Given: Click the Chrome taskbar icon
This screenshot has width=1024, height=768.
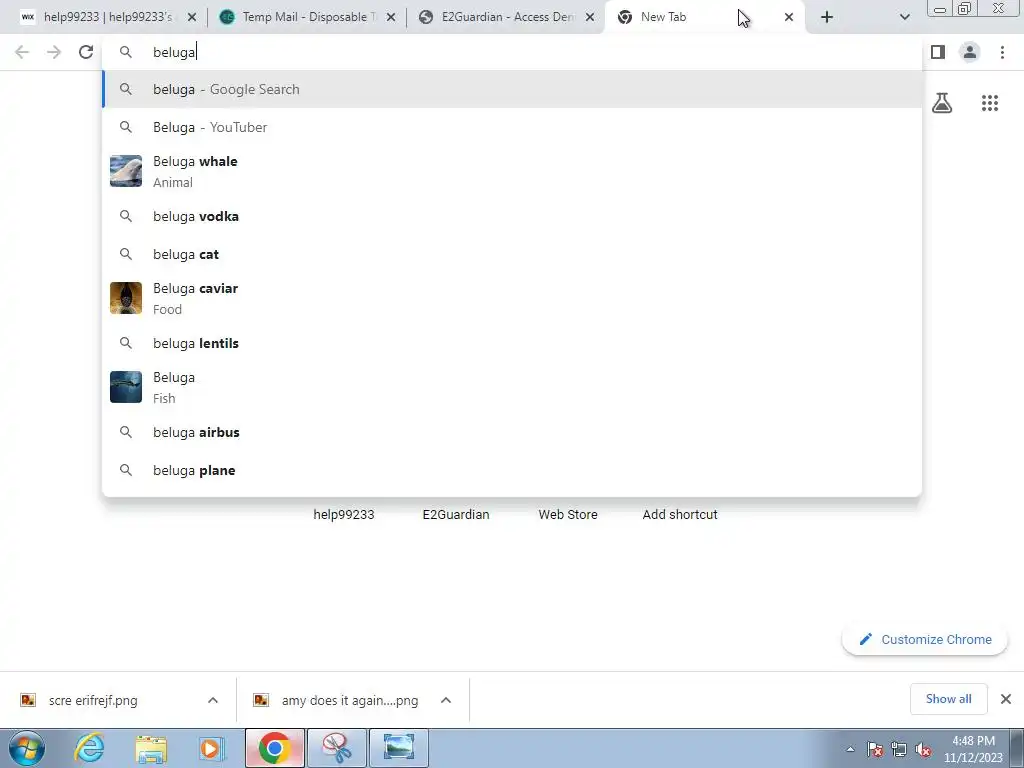Looking at the screenshot, I should [x=274, y=748].
